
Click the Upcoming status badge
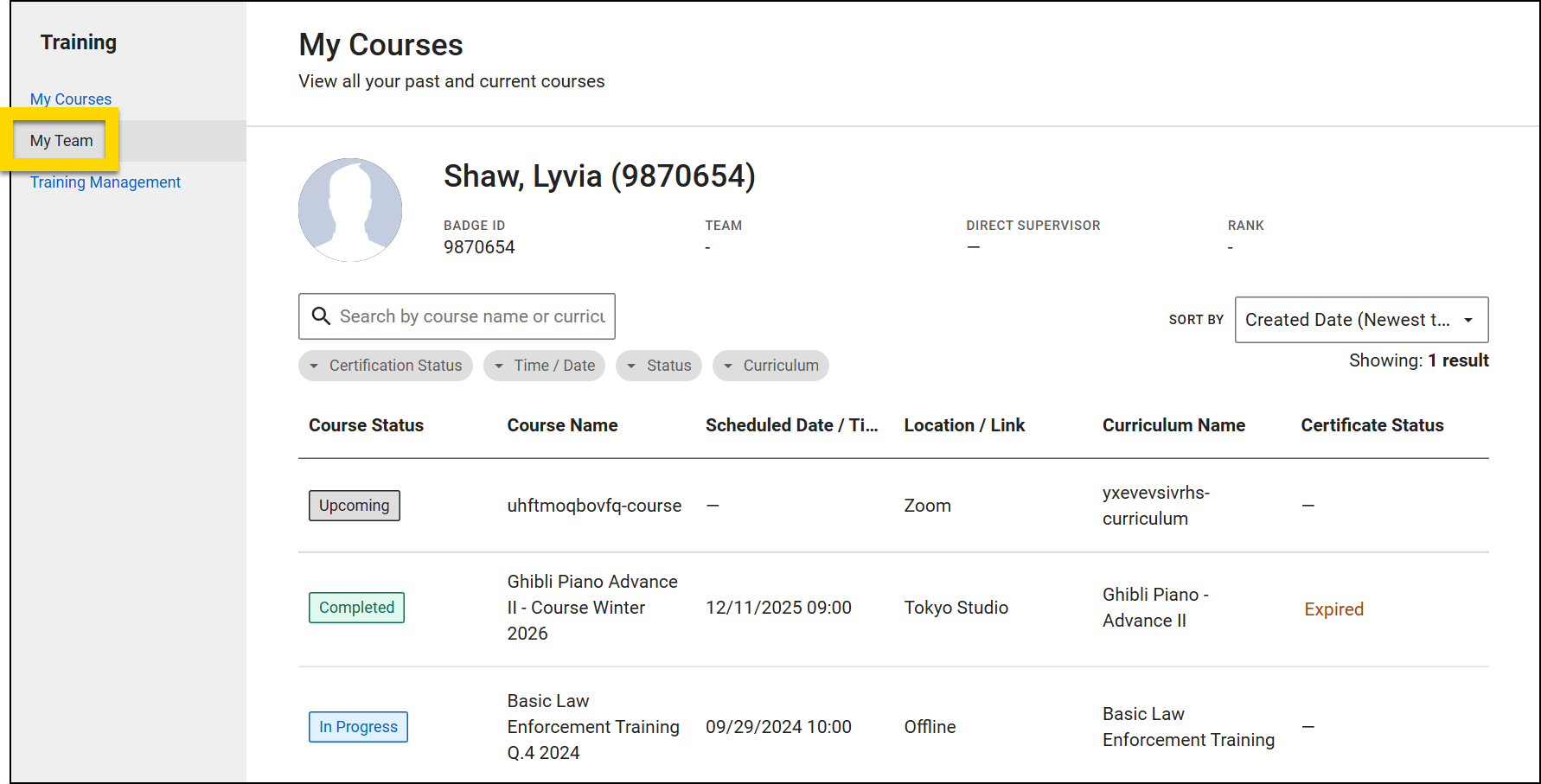(x=354, y=505)
